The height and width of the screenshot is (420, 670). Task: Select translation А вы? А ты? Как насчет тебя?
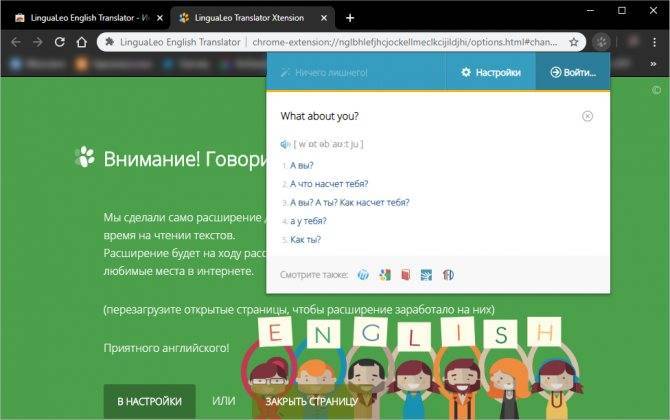(350, 203)
